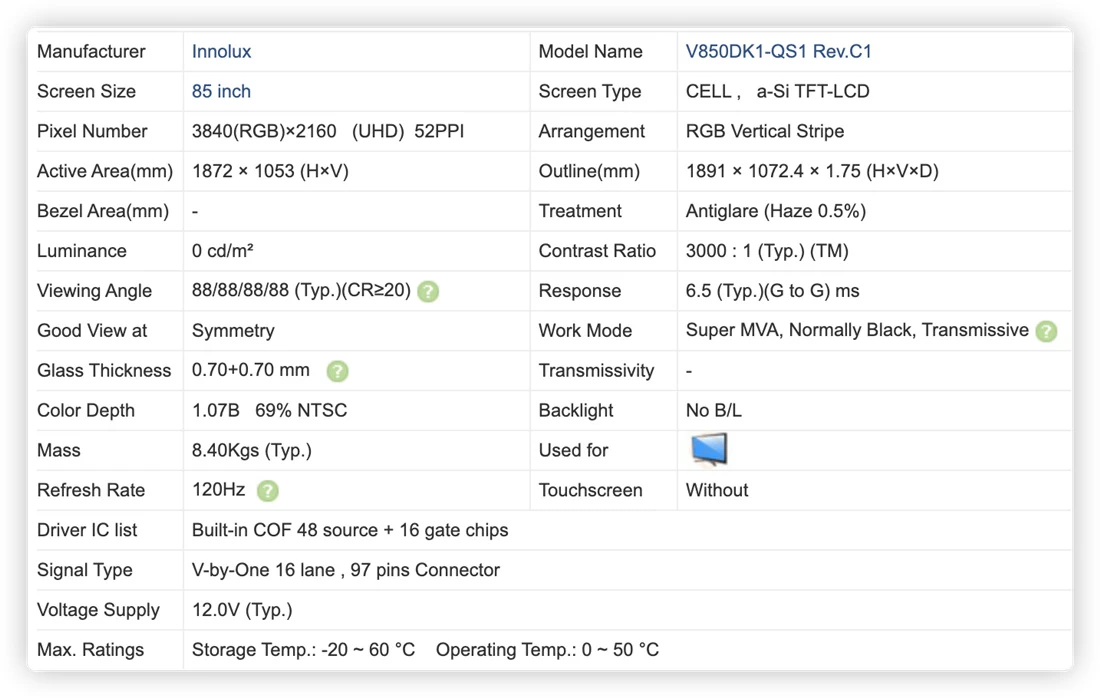Image resolution: width=1100 pixels, height=698 pixels.
Task: Click the TV monitor icon beside Used for
Action: tap(709, 450)
